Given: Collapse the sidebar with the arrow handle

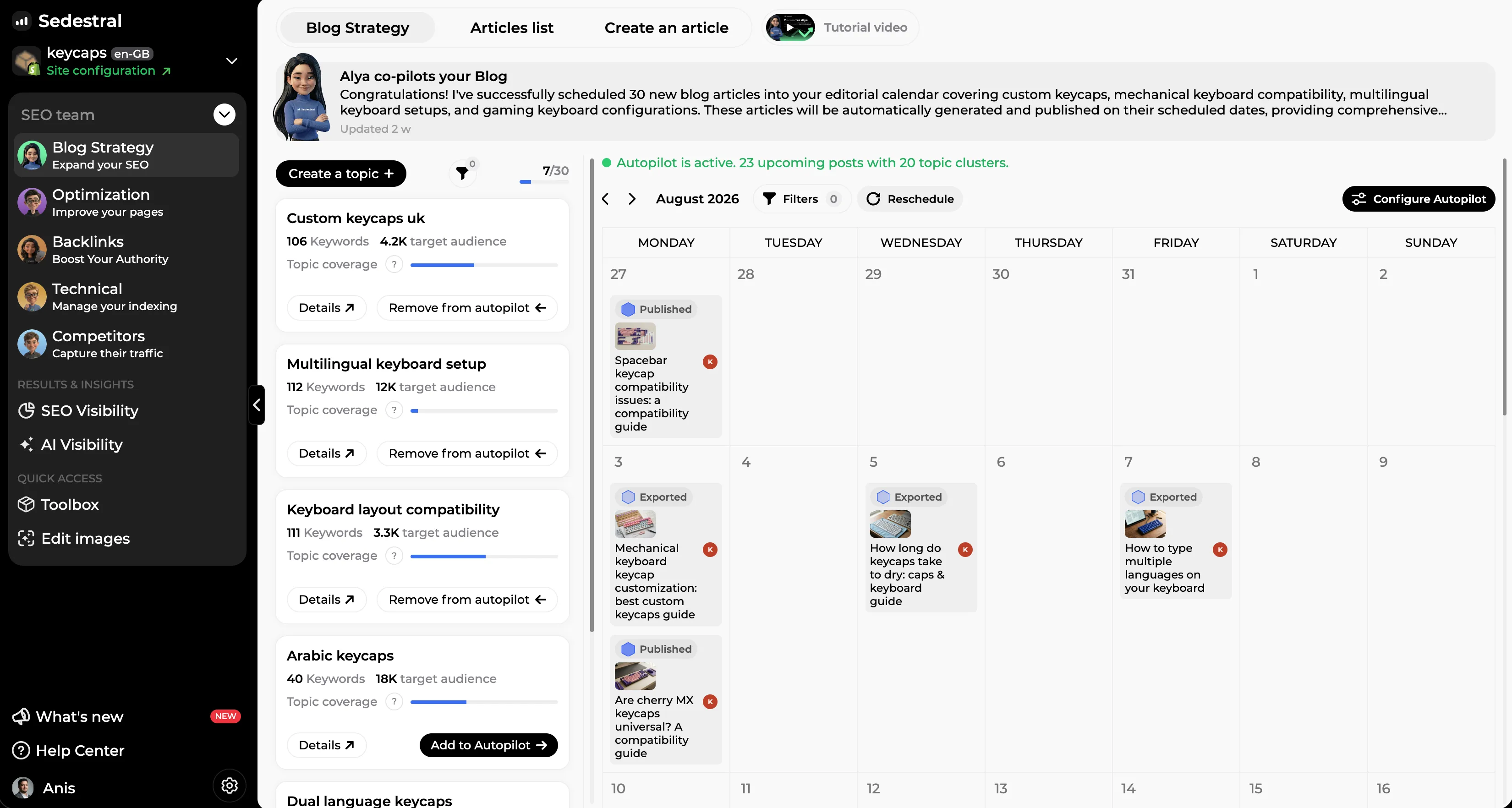Looking at the screenshot, I should 257,405.
